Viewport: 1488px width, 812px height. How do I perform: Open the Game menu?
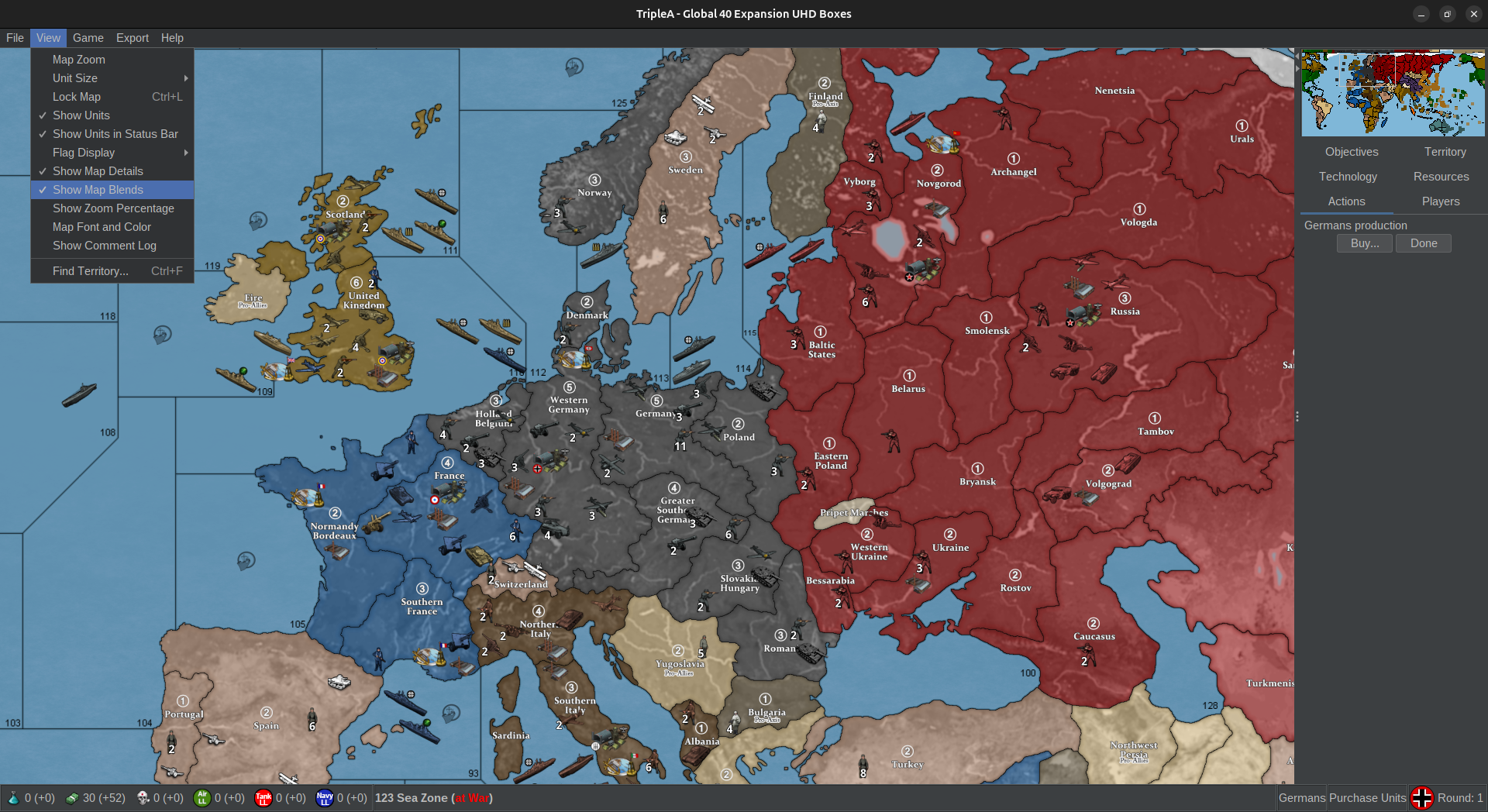click(x=88, y=38)
